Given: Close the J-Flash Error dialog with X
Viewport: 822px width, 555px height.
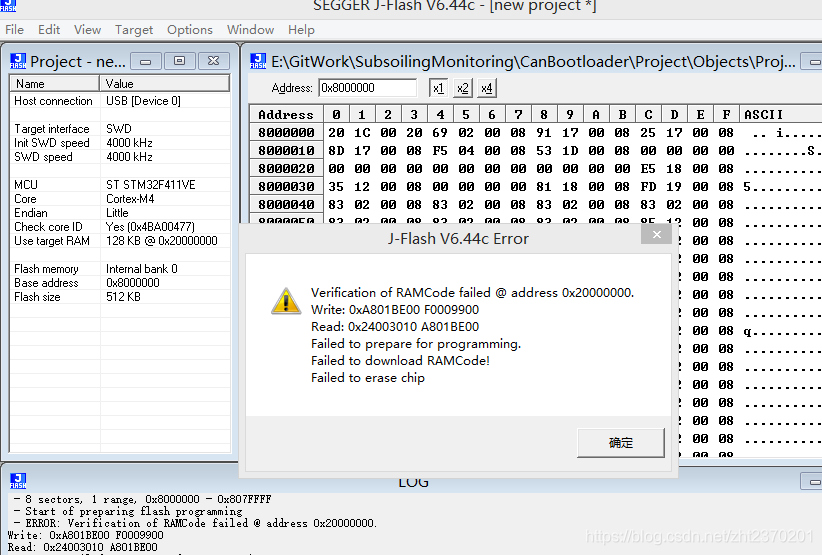Looking at the screenshot, I should (x=656, y=234).
